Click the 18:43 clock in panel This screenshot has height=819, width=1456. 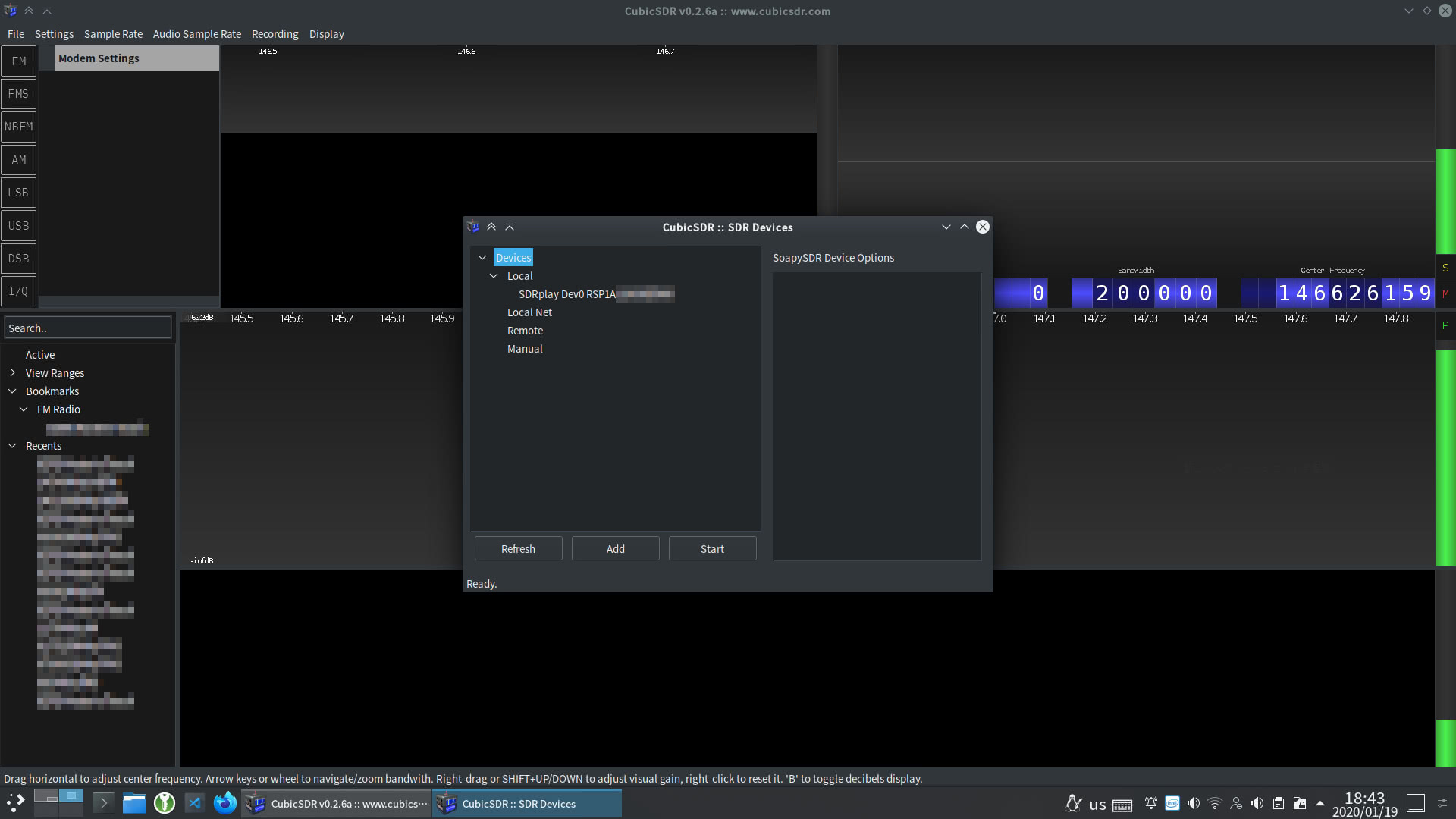(x=1365, y=799)
